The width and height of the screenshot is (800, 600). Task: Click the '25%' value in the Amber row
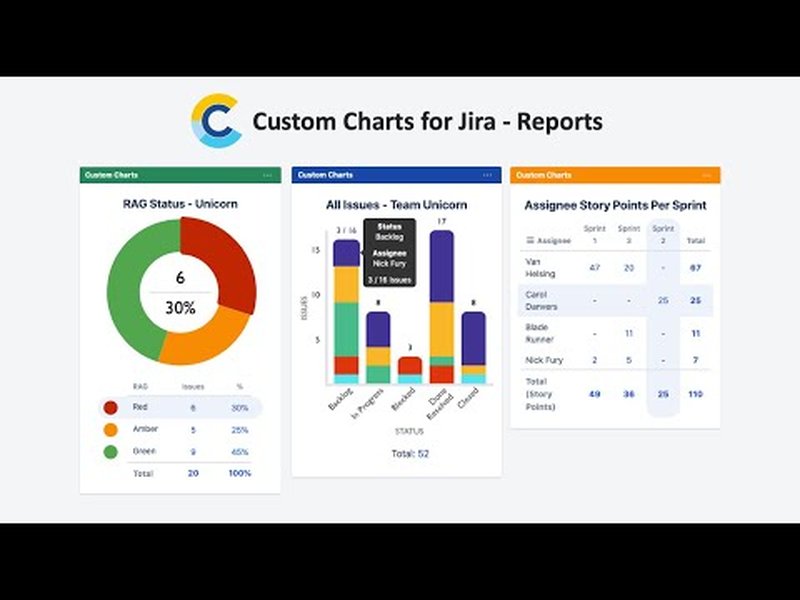point(239,430)
